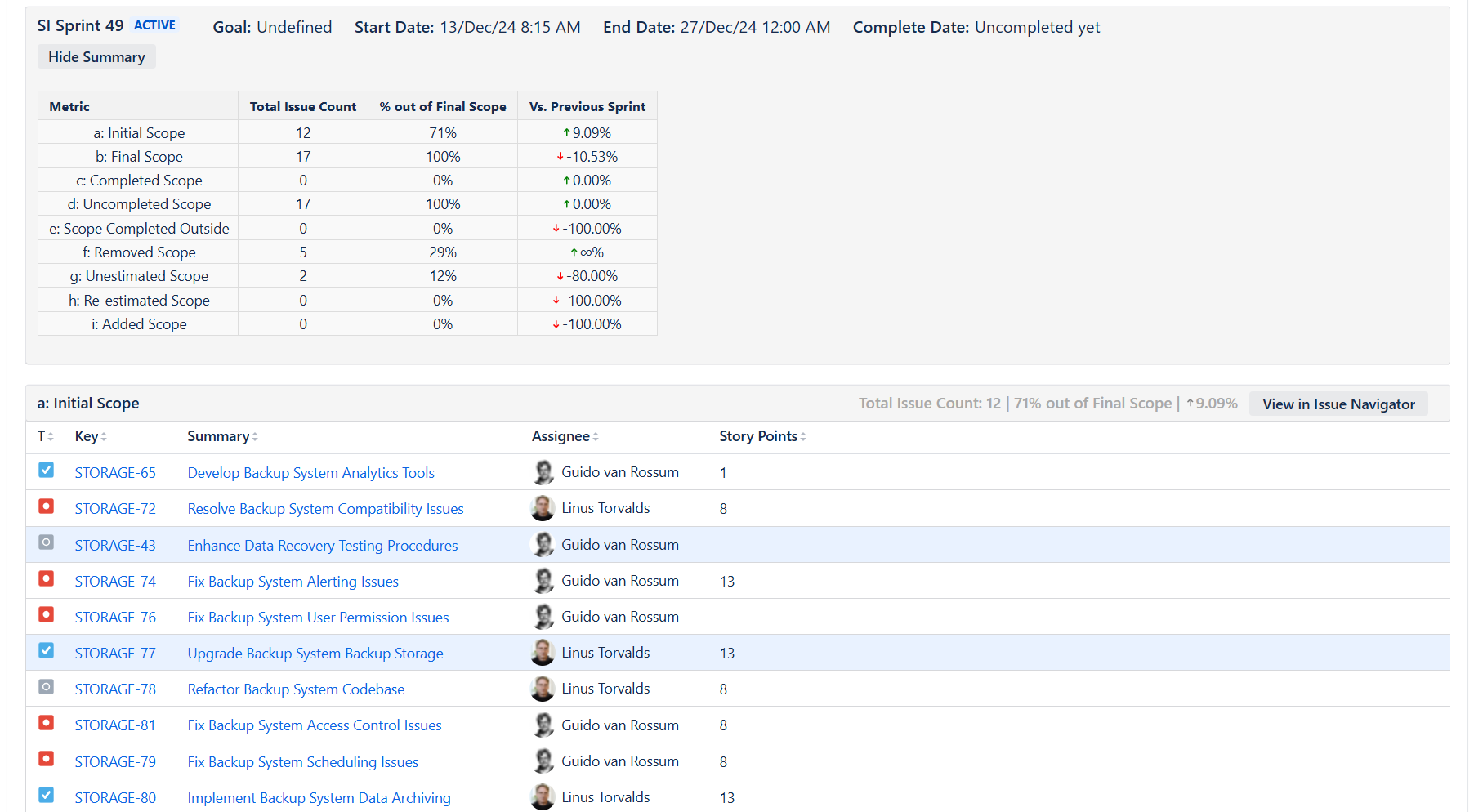
Task: Click the Bug icon next to STORAGE-74
Action: point(46,578)
